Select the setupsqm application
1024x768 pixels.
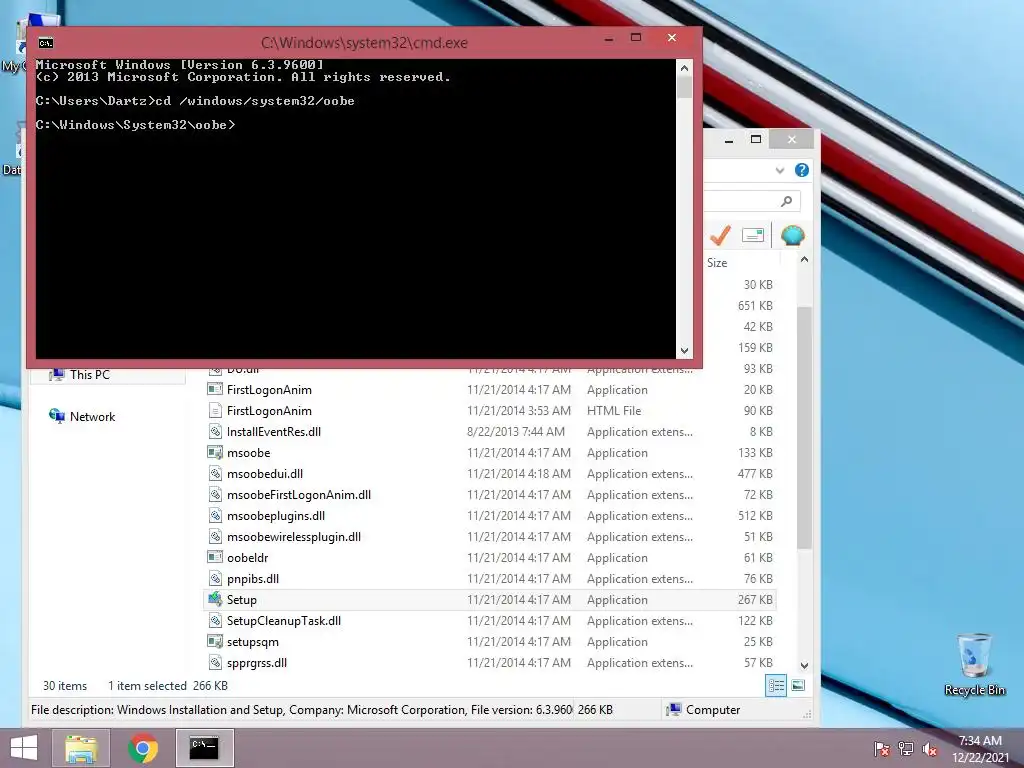pyautogui.click(x=490, y=641)
